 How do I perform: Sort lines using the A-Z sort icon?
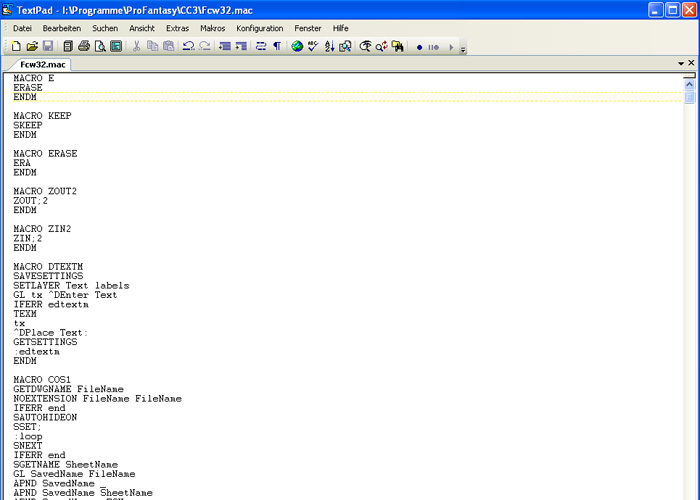pos(329,46)
